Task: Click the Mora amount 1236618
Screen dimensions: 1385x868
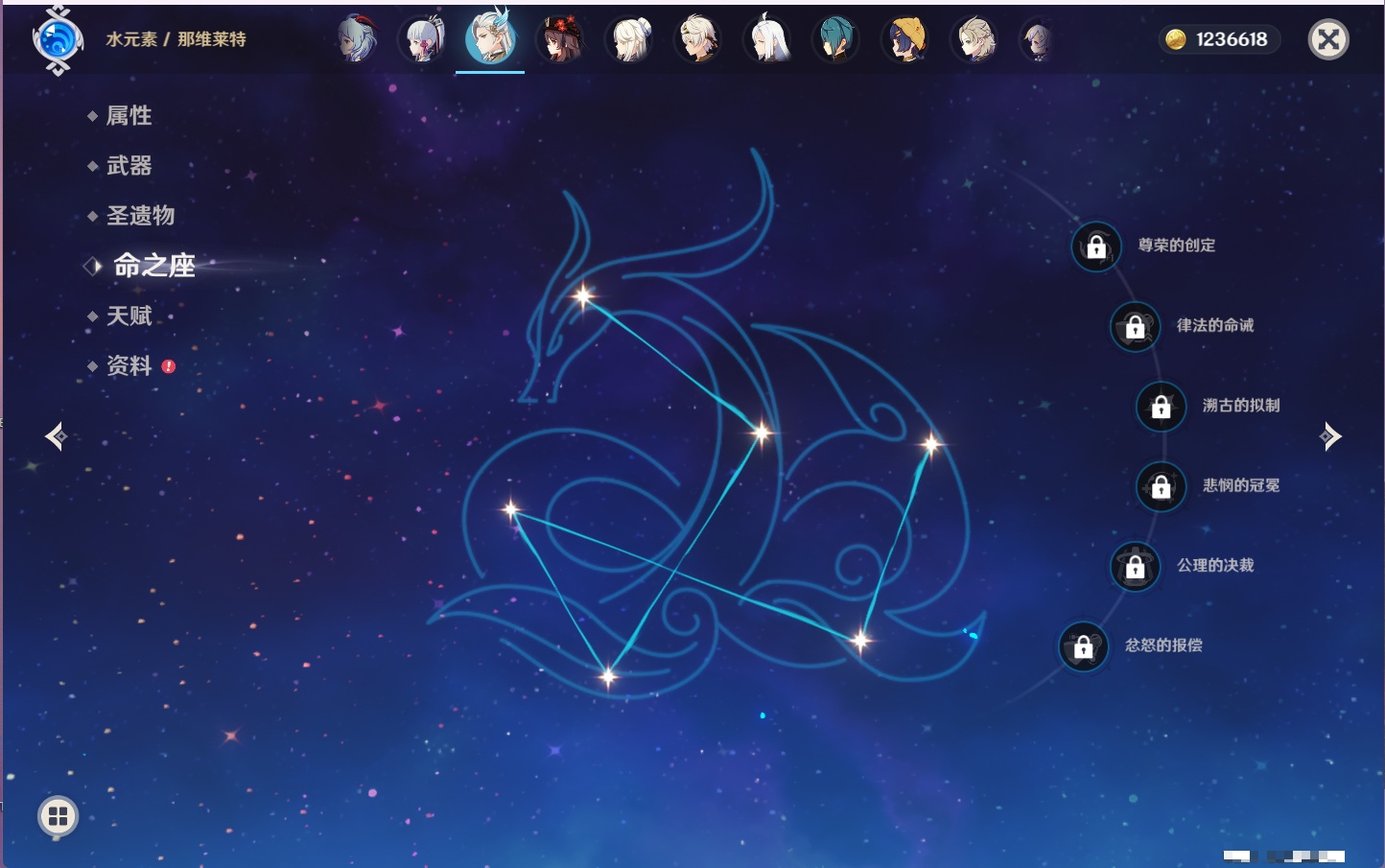Action: click(x=1232, y=39)
